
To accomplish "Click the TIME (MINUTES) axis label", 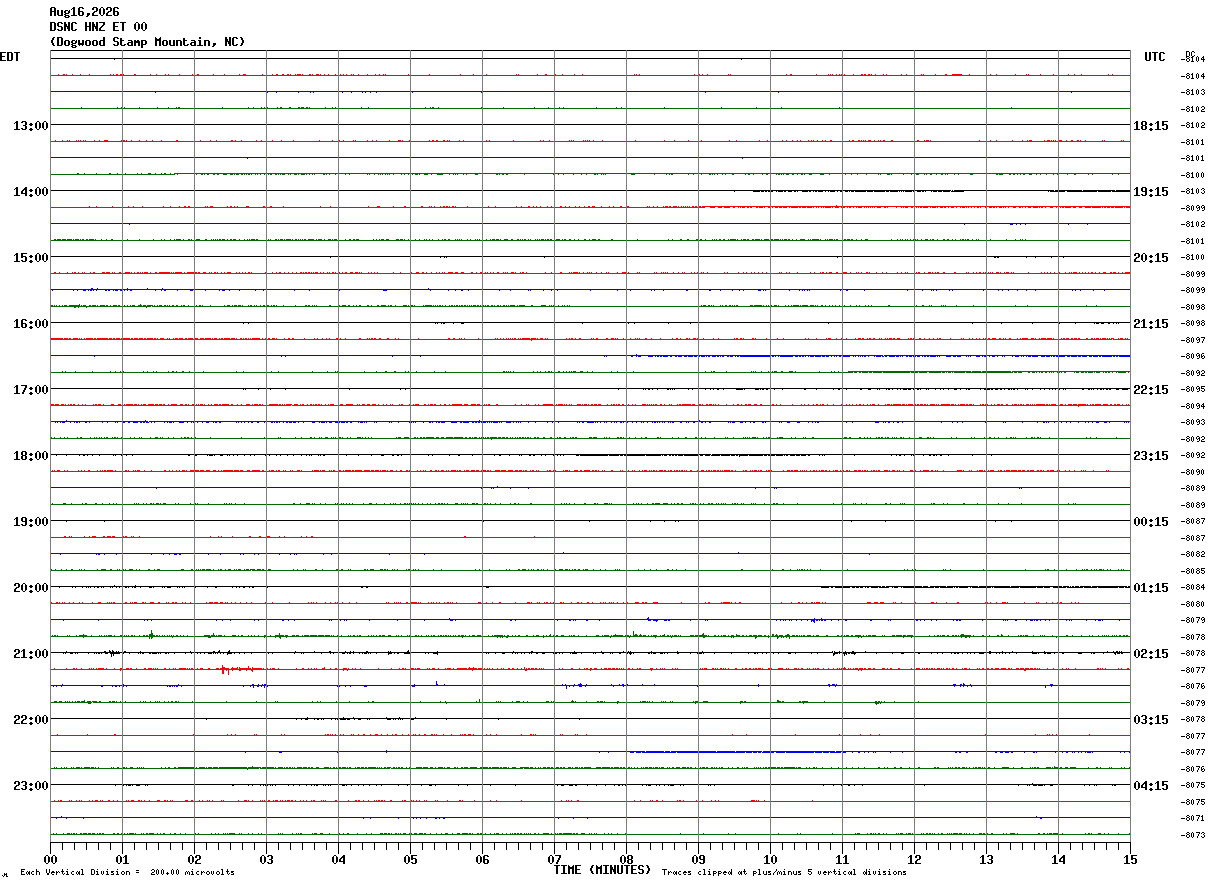I will point(602,870).
